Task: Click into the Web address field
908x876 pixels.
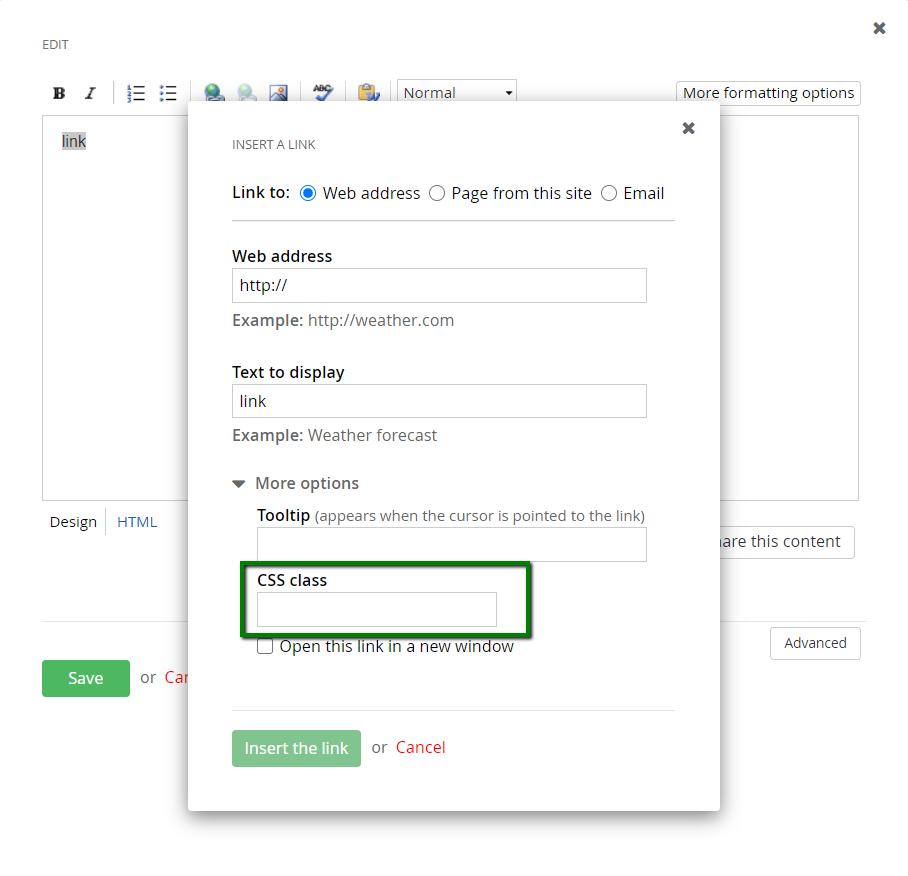Action: (x=439, y=285)
